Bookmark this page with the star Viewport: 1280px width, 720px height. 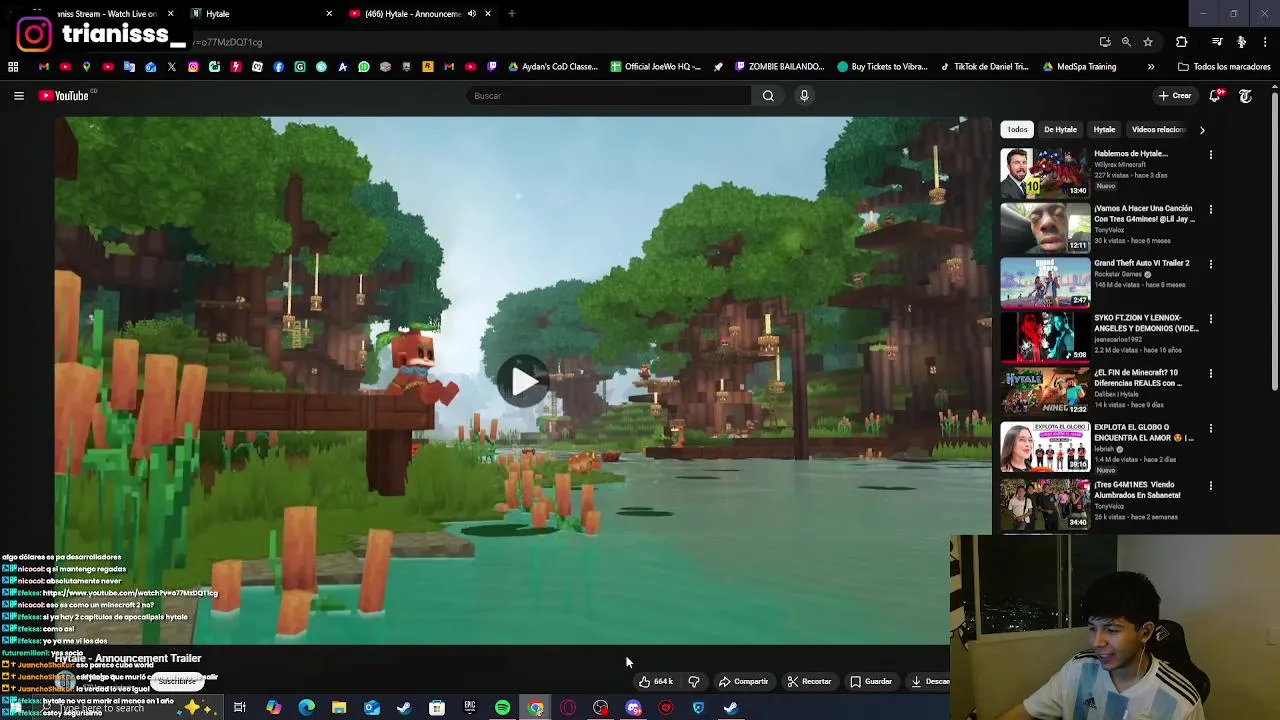coord(1148,42)
